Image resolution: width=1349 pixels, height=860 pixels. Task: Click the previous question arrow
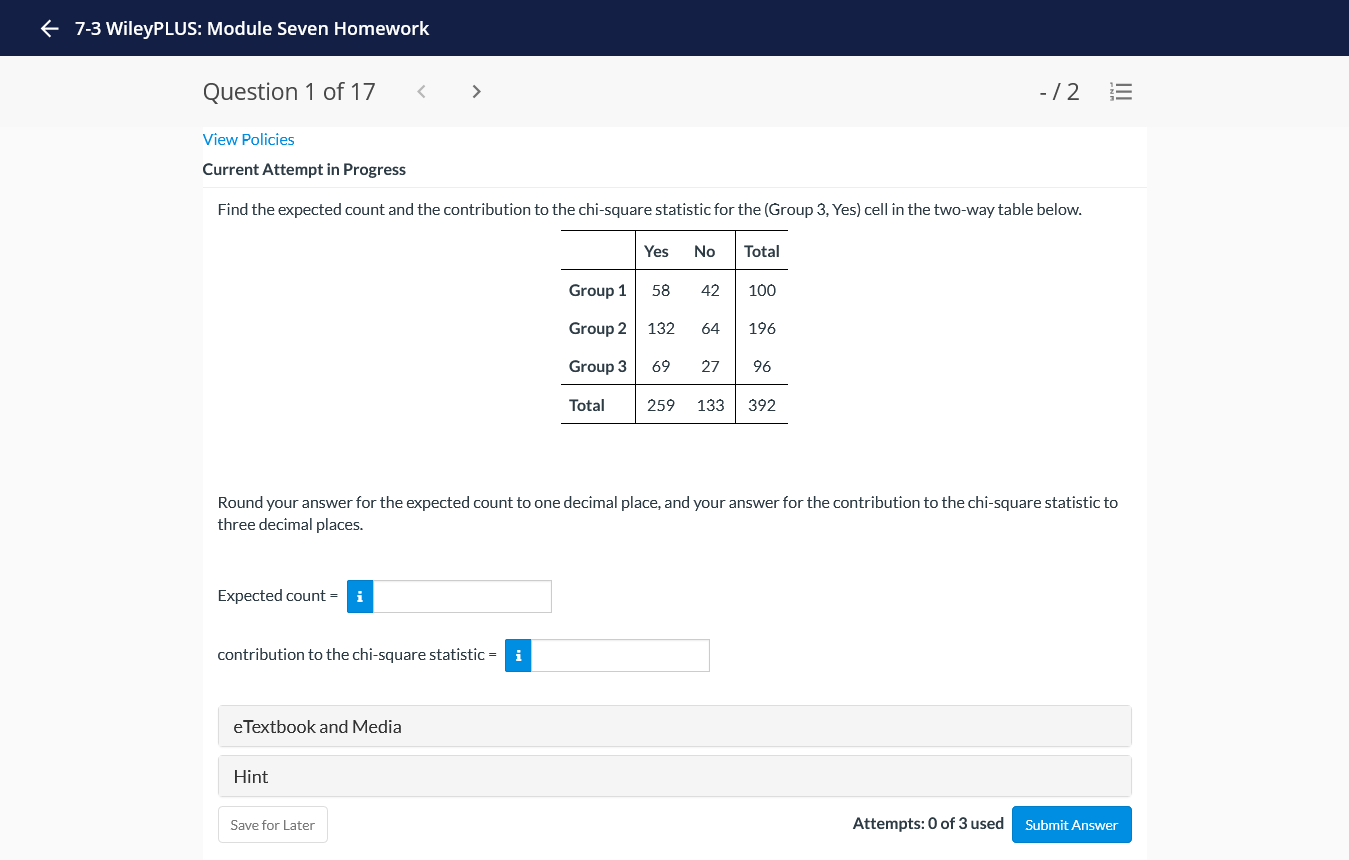[x=421, y=91]
